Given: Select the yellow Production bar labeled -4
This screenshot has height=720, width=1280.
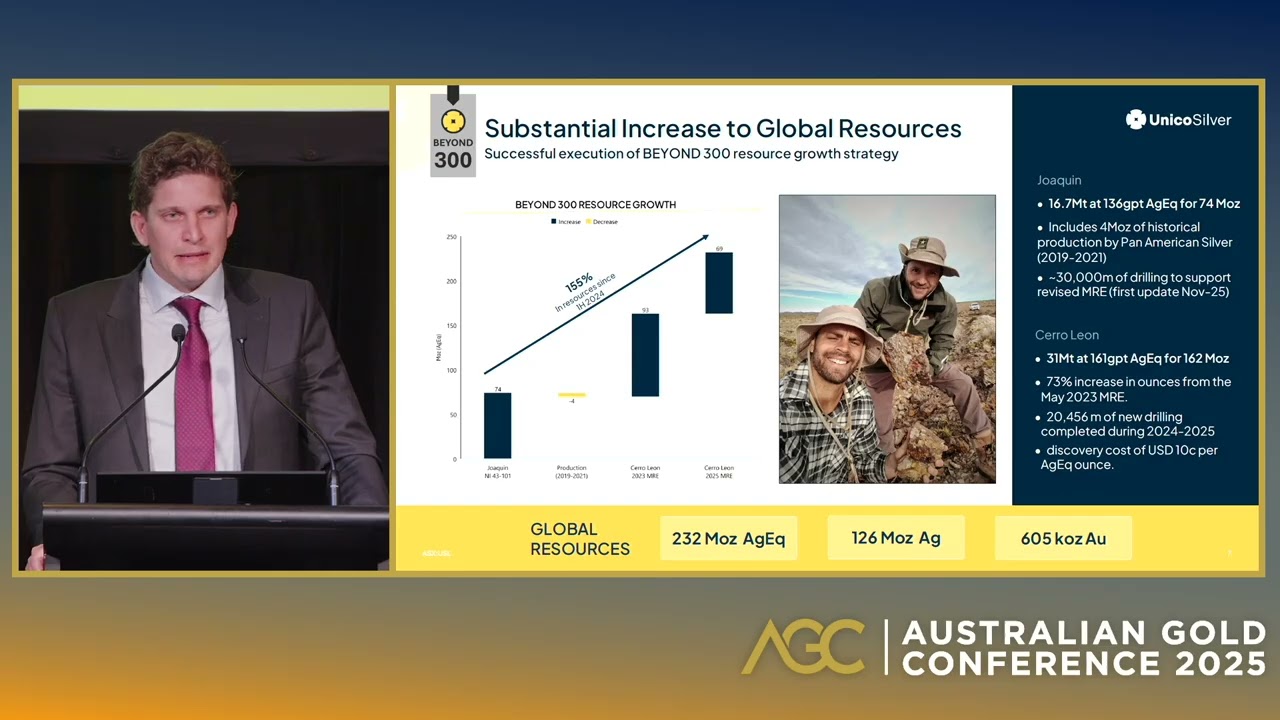Looking at the screenshot, I should tap(572, 395).
